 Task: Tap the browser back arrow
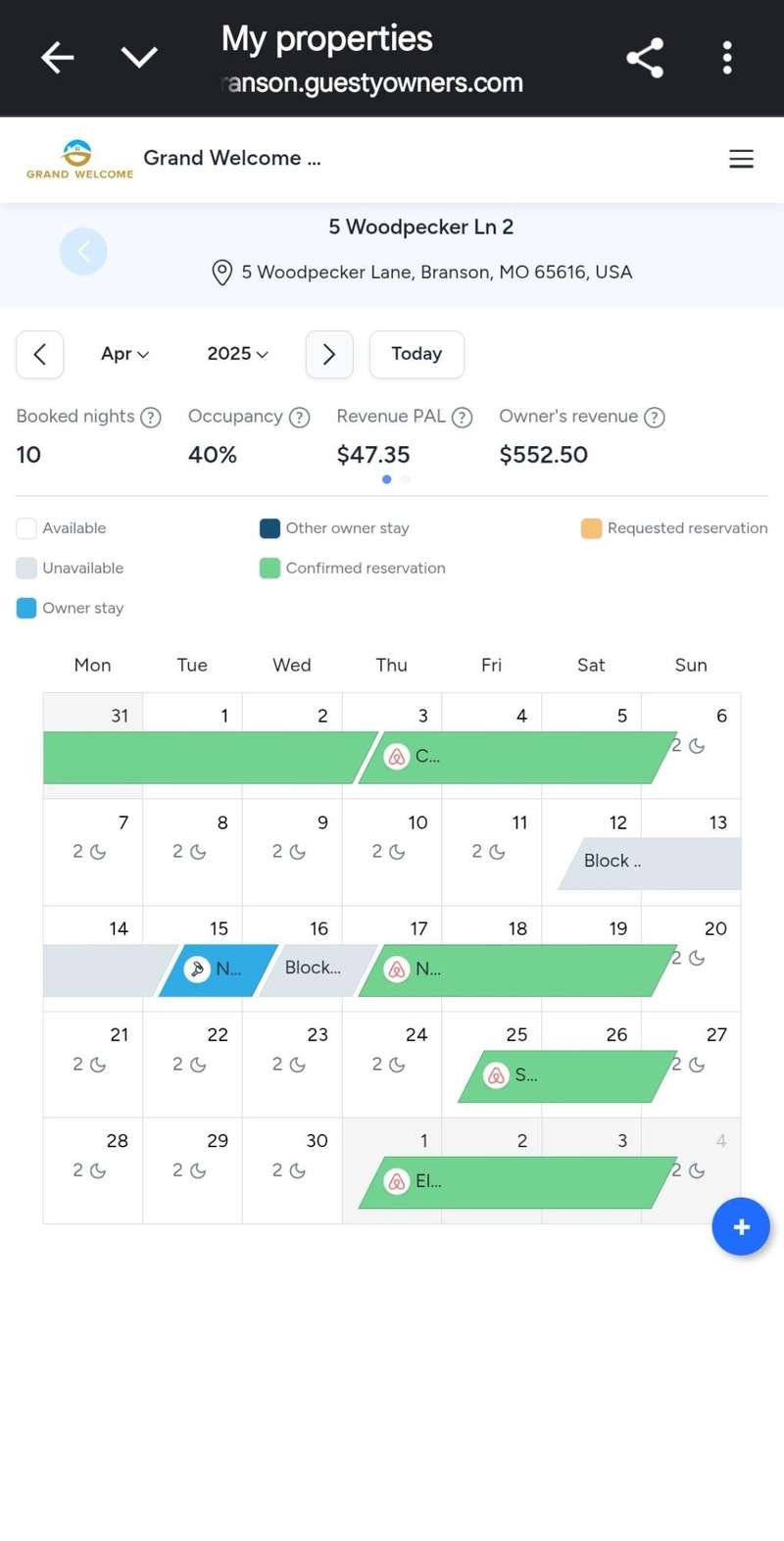[x=57, y=58]
